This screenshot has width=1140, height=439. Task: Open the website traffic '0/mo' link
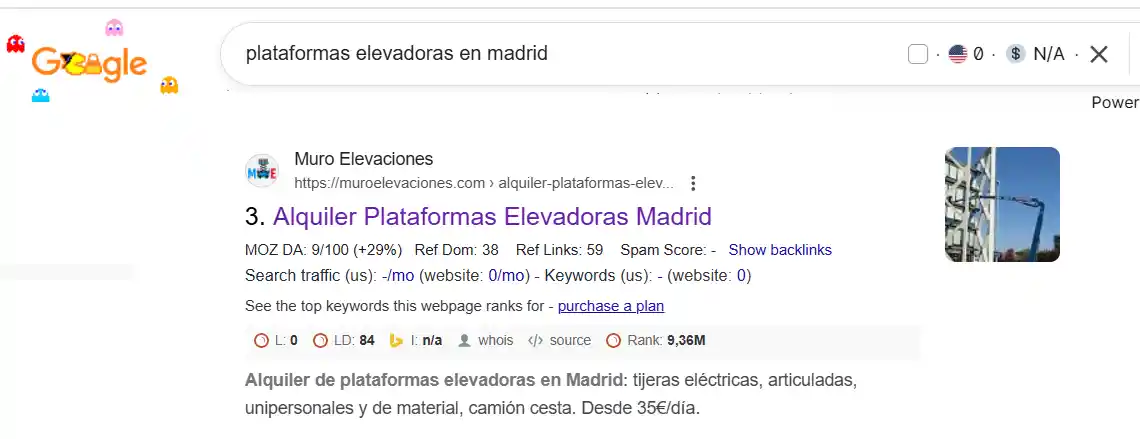coord(507,276)
